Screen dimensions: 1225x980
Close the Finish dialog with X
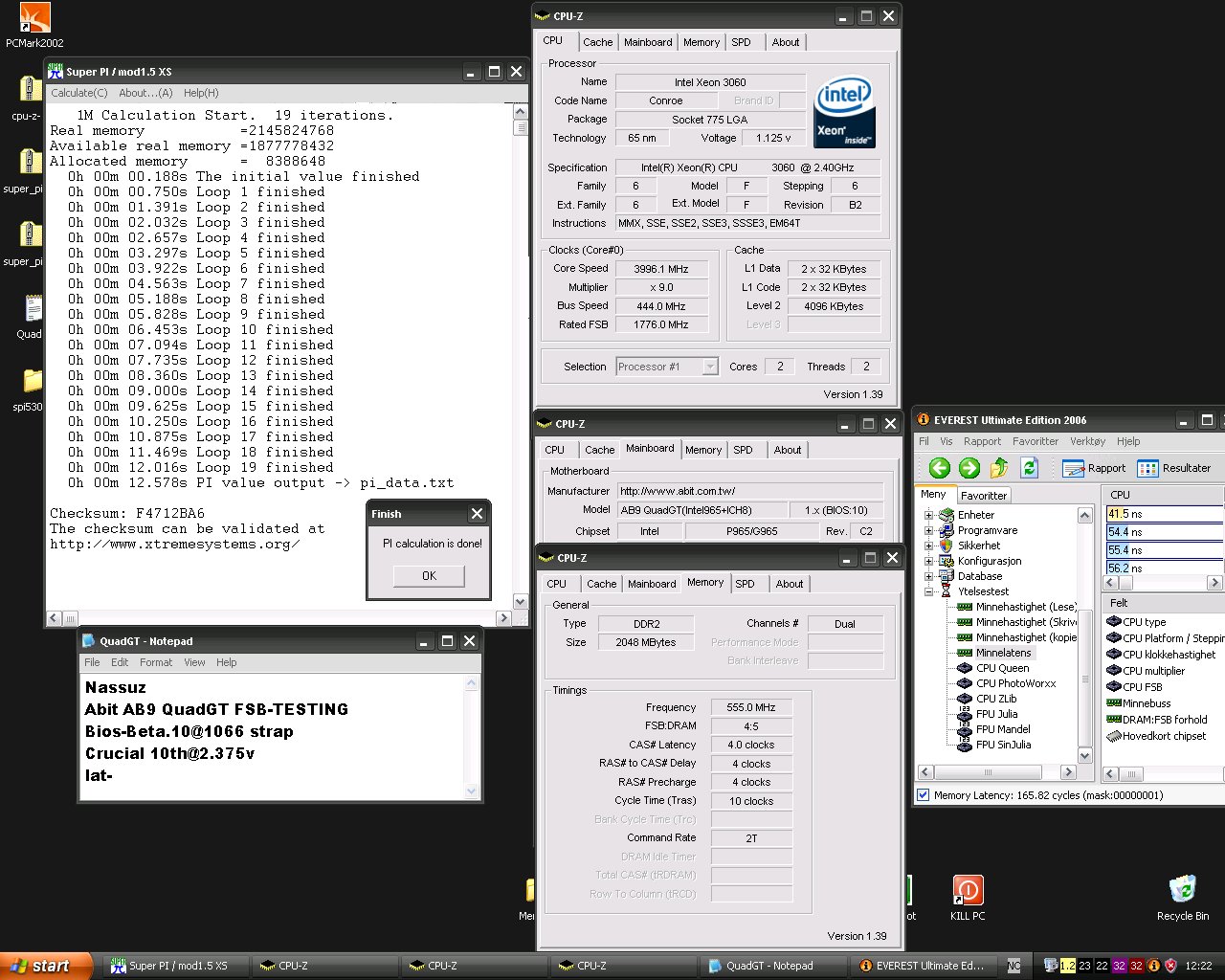point(477,514)
